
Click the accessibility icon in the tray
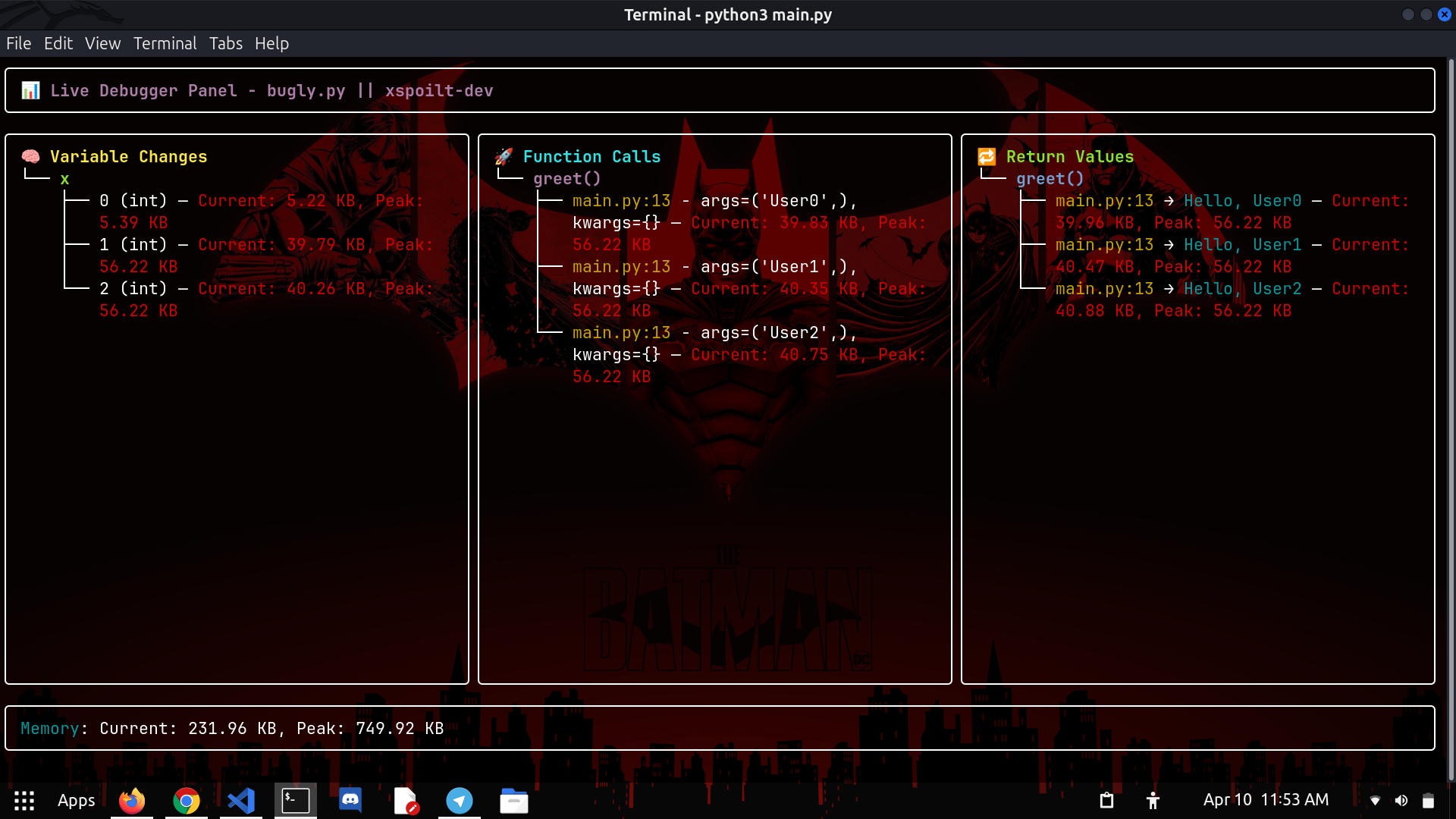(1153, 801)
